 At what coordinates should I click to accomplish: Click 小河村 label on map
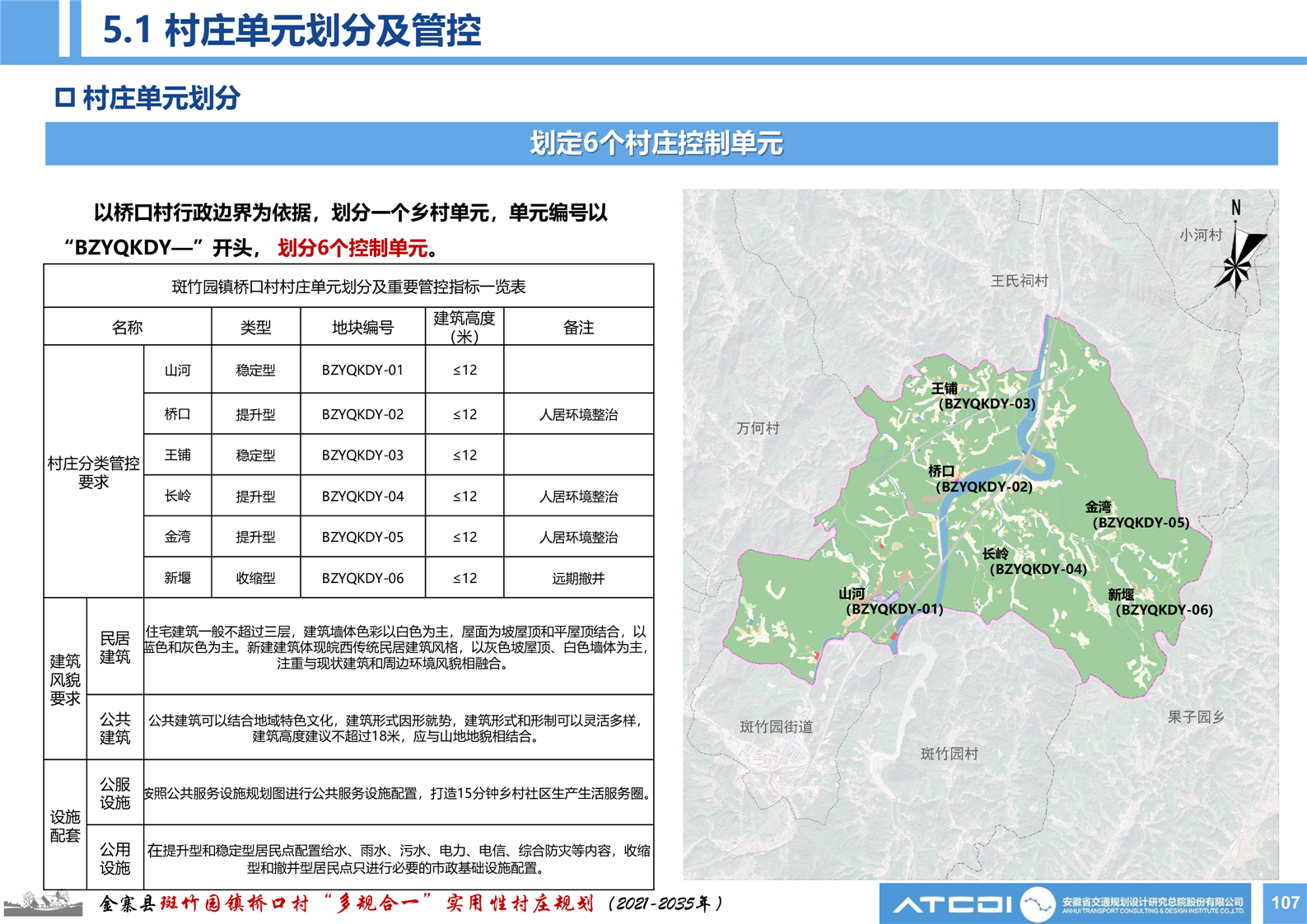coord(1201,235)
